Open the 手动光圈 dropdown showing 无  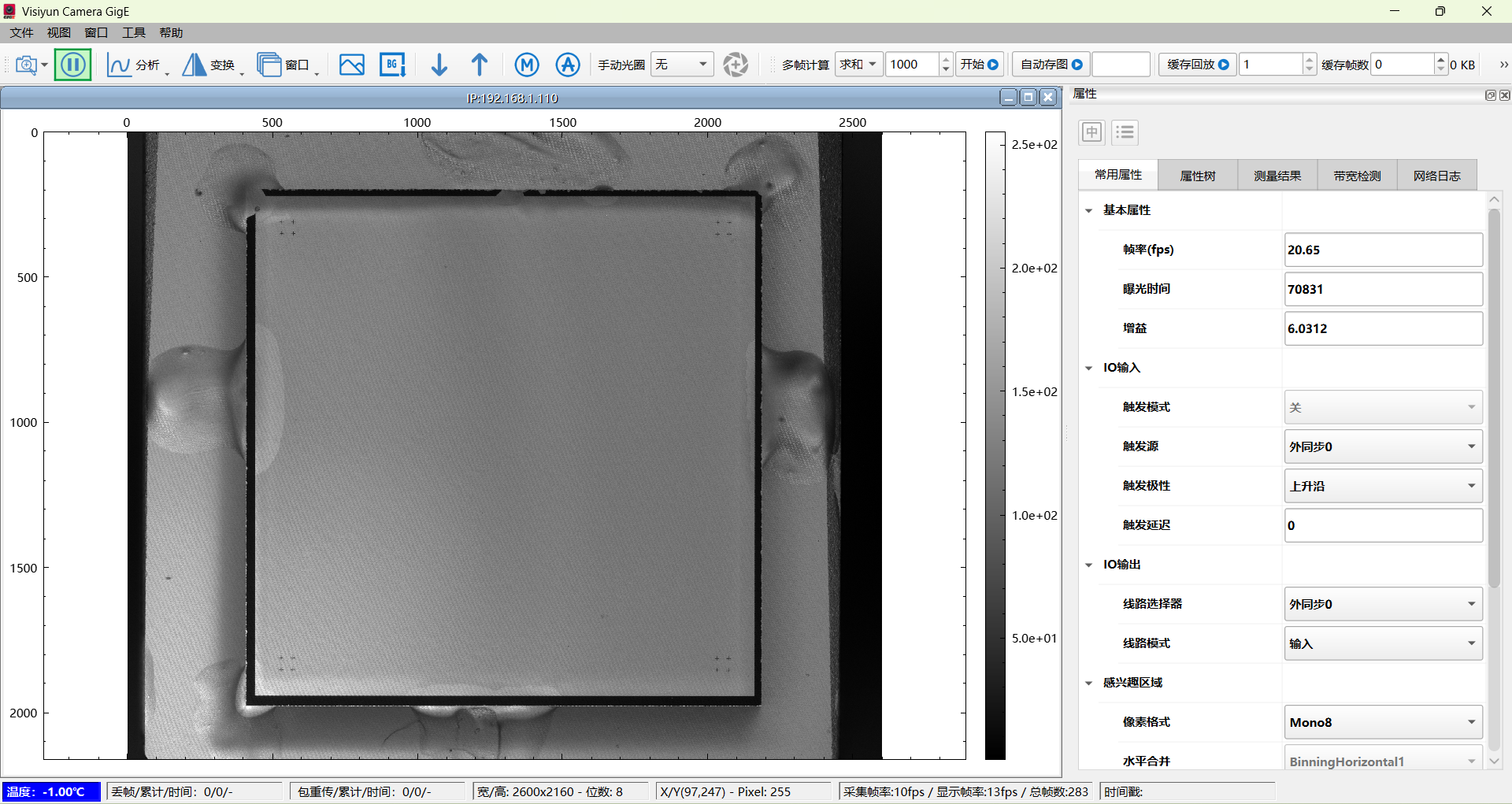pyautogui.click(x=682, y=65)
